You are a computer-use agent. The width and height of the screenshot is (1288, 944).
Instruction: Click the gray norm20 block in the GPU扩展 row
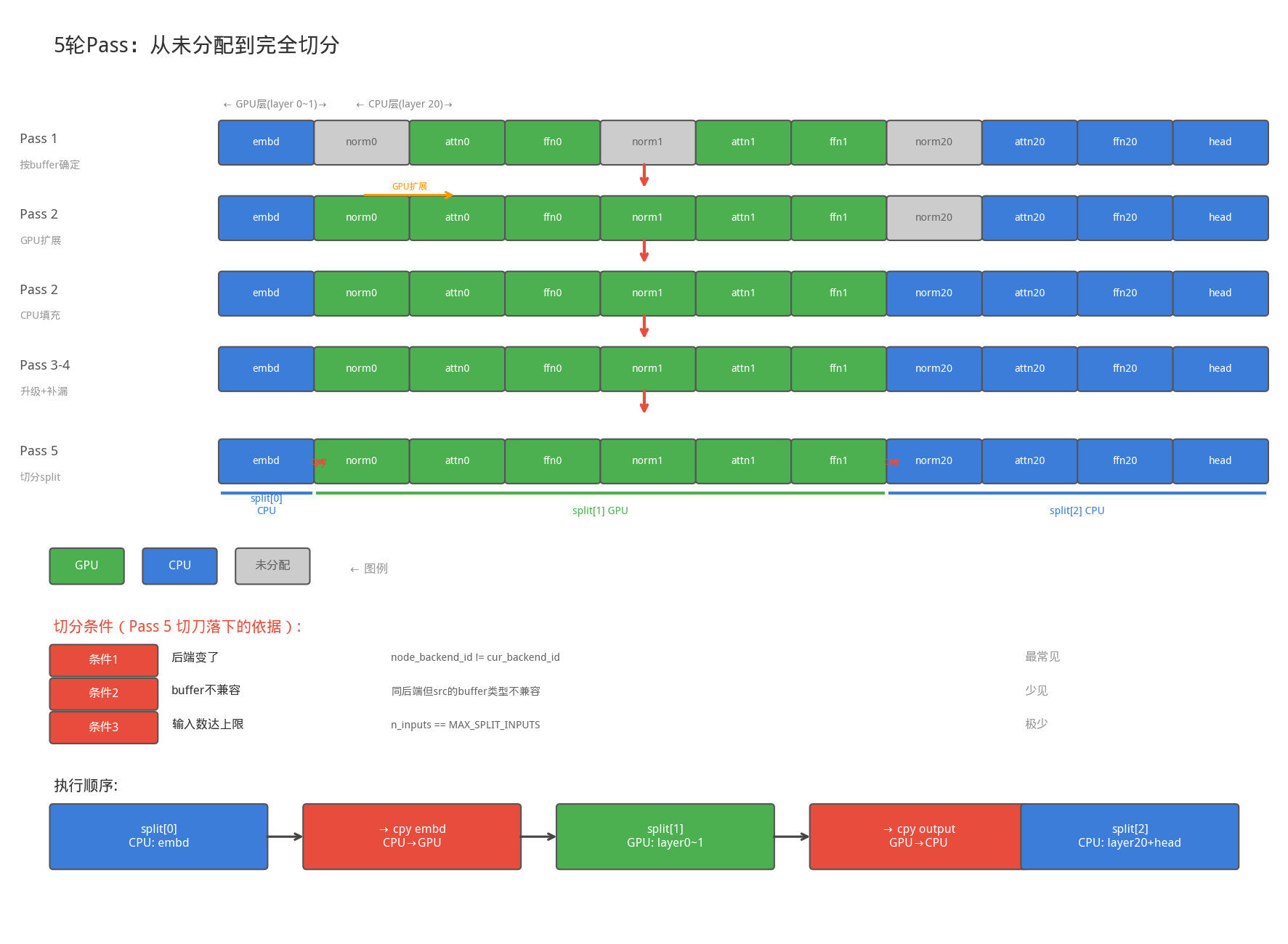(933, 218)
